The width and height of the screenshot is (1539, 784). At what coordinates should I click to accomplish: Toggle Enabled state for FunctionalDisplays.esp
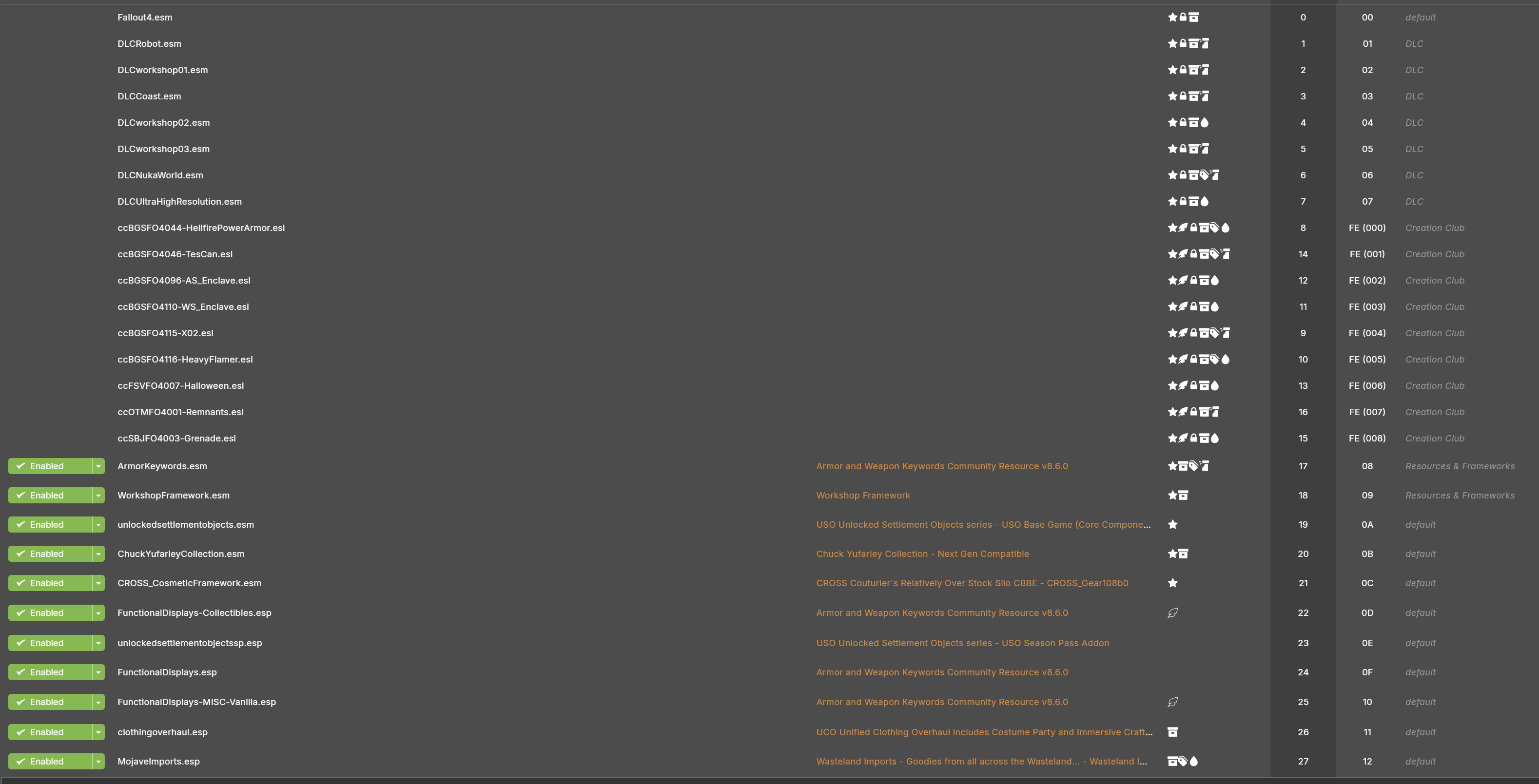[x=50, y=672]
